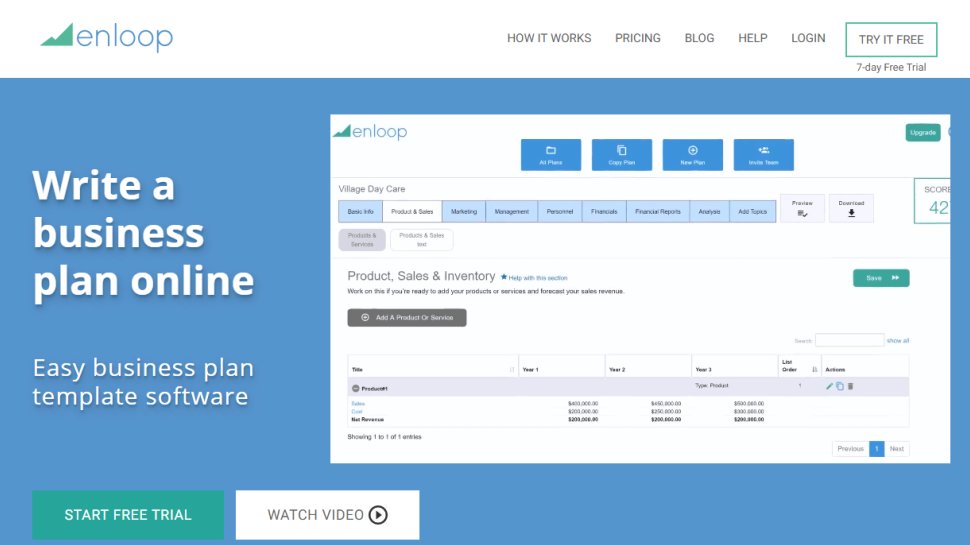Image resolution: width=970 pixels, height=545 pixels.
Task: Click the copy icon for Product#1
Action: [839, 386]
